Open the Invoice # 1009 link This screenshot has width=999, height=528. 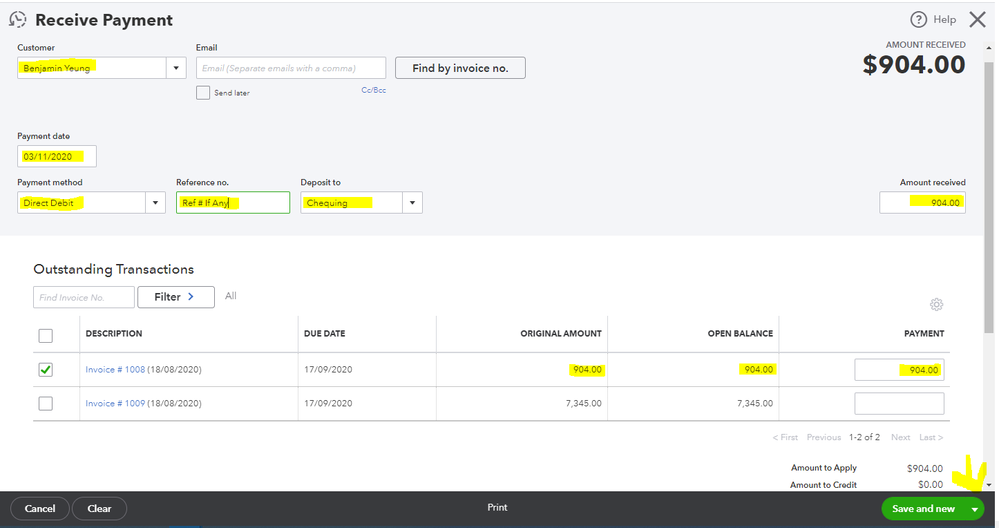115,403
